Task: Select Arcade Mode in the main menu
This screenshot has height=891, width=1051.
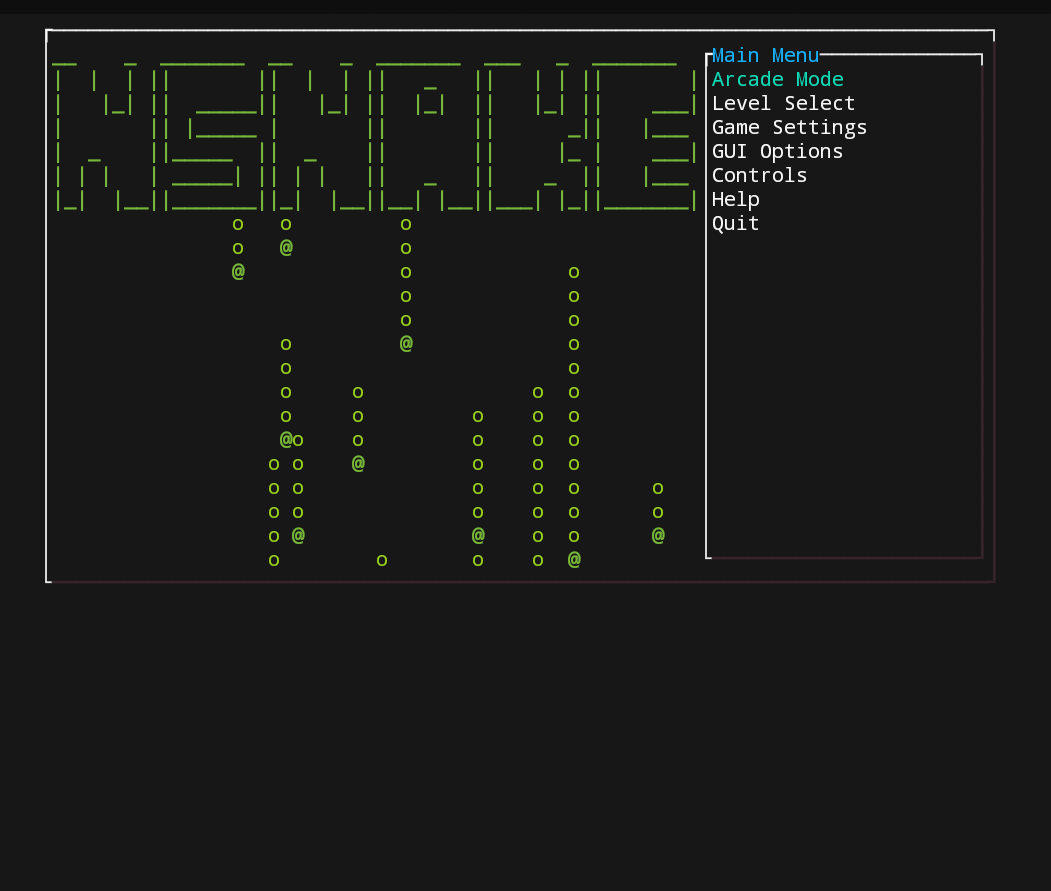Action: [x=777, y=79]
